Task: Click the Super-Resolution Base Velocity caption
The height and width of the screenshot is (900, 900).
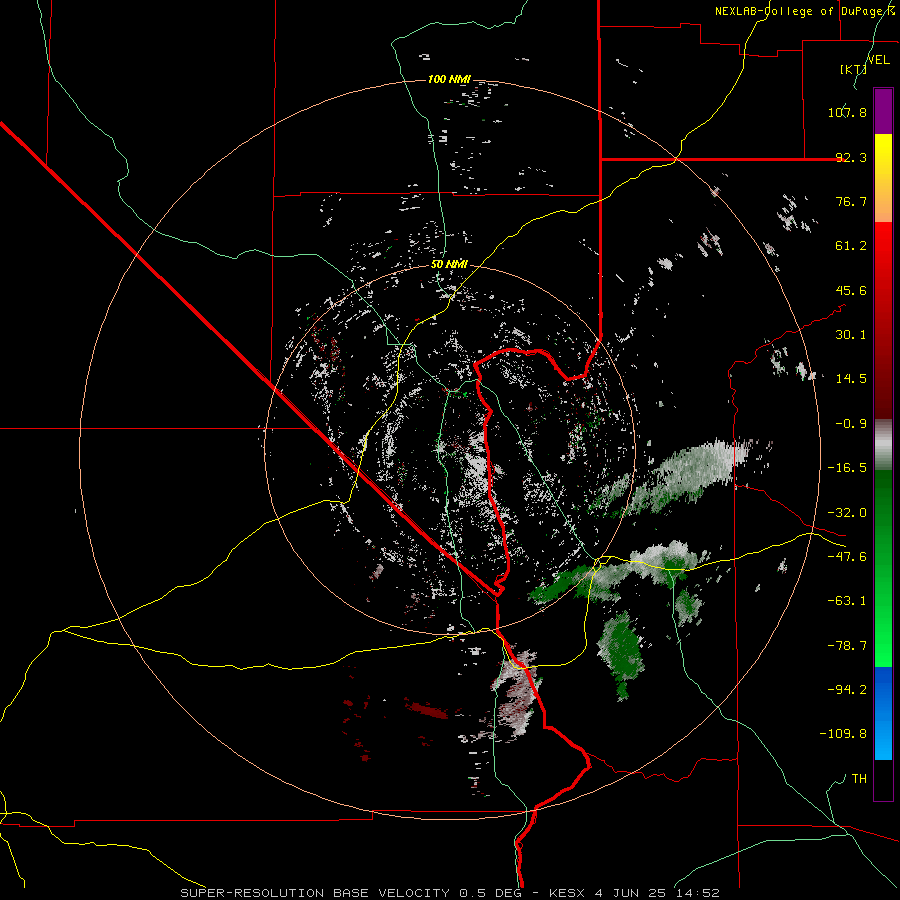Action: 449,893
